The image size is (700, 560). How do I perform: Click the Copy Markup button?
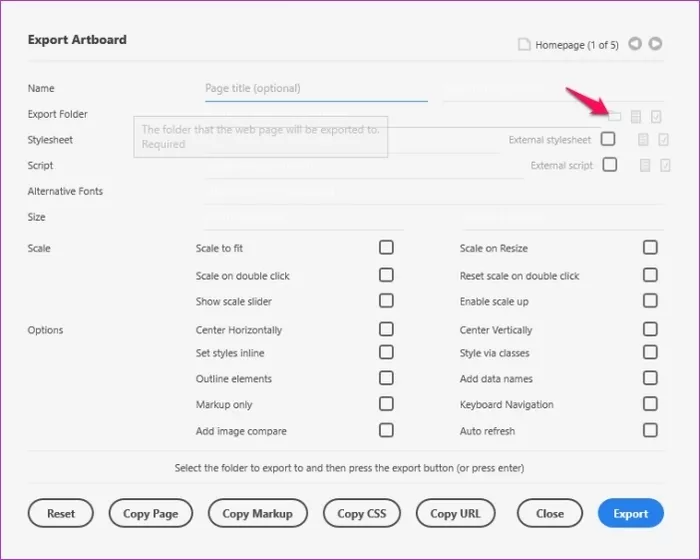257,513
